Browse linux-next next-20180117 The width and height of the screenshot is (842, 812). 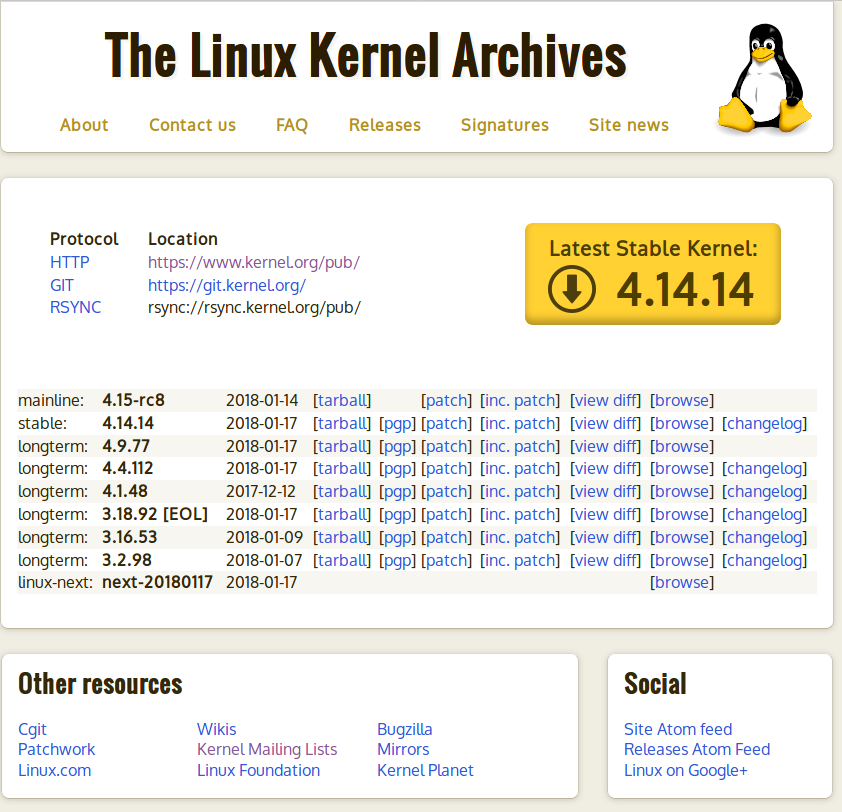681,582
